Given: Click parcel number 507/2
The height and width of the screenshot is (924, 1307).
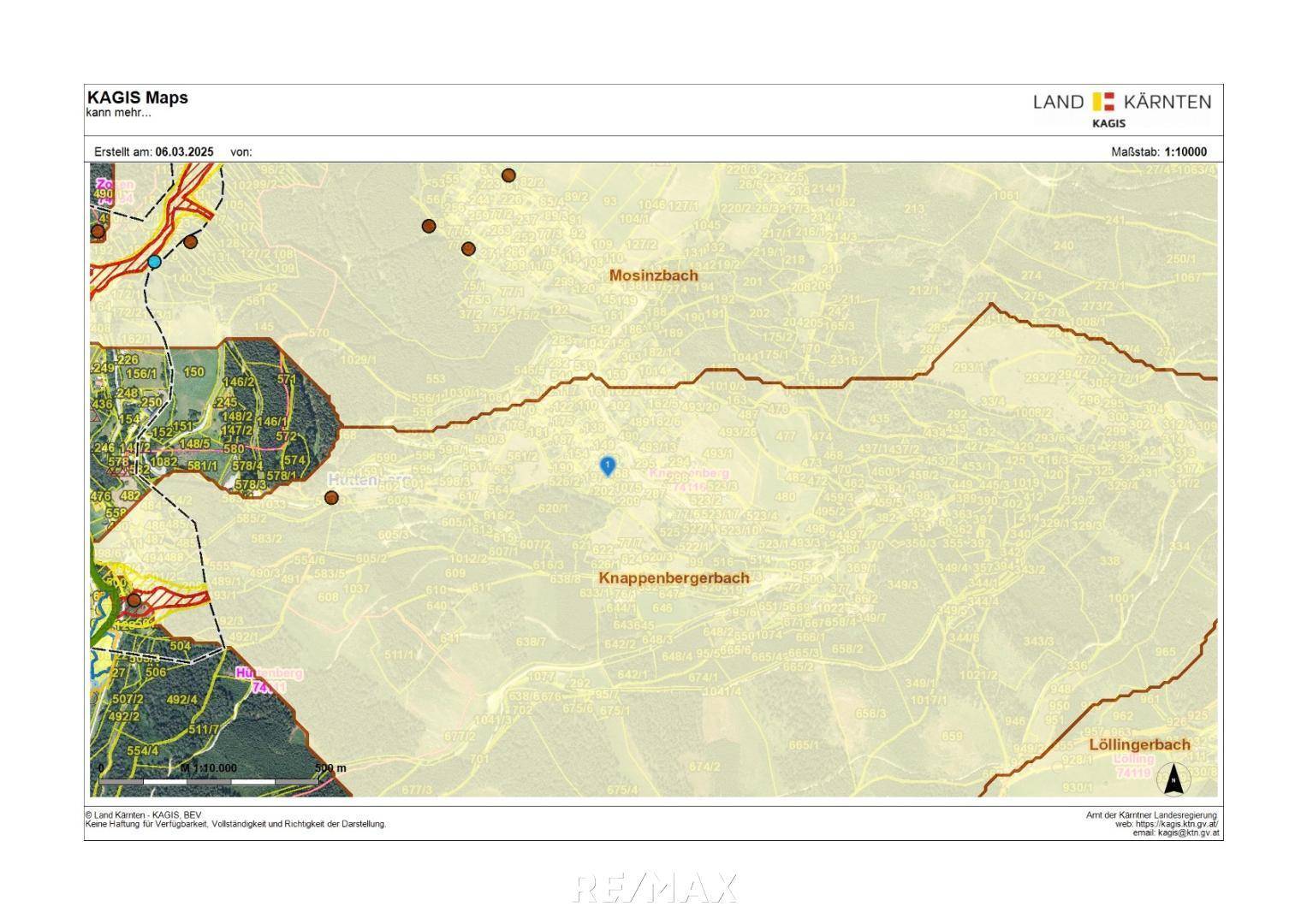Looking at the screenshot, I should (127, 699).
